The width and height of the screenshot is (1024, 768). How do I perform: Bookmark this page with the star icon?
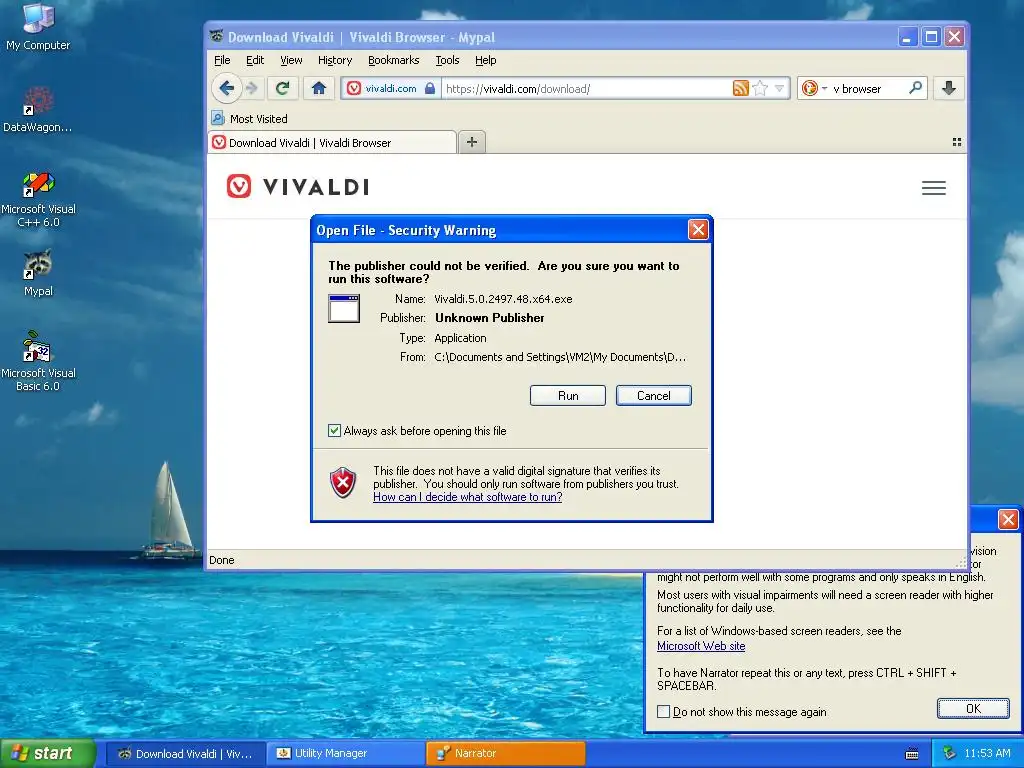pos(760,88)
